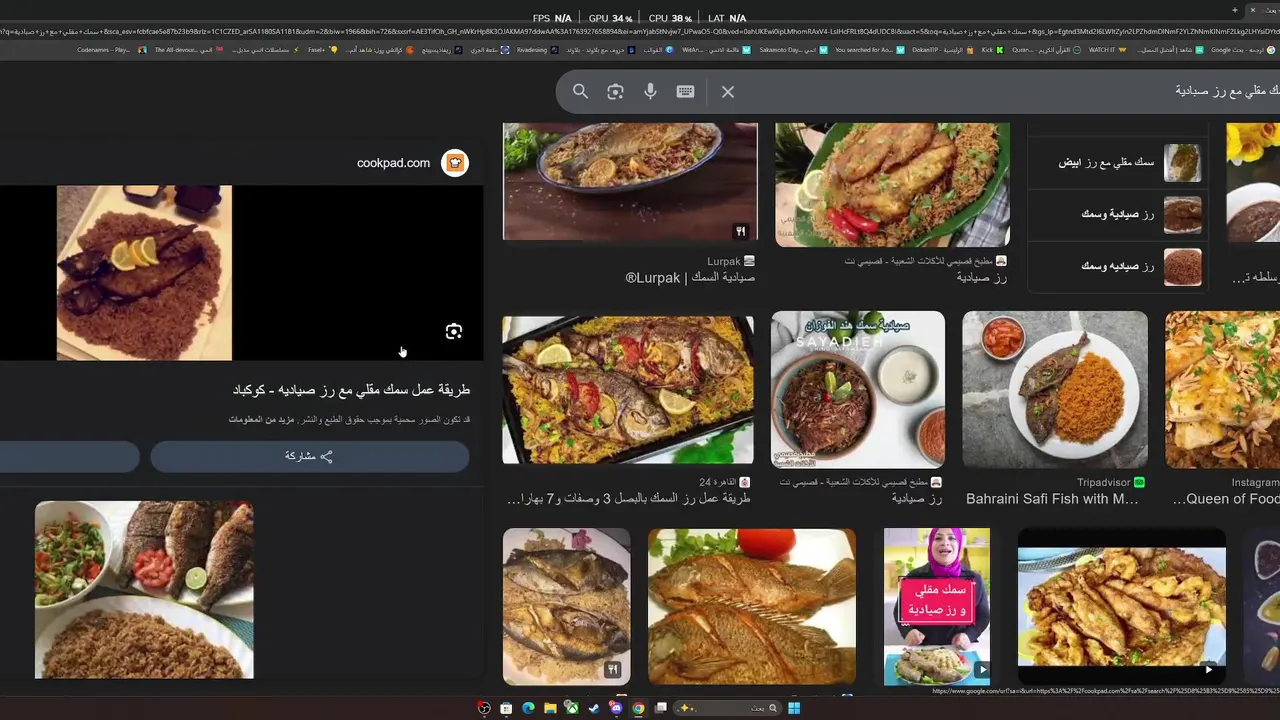Open File Explorer from the taskbar
Viewport: 1280px width, 720px height.
click(550, 708)
